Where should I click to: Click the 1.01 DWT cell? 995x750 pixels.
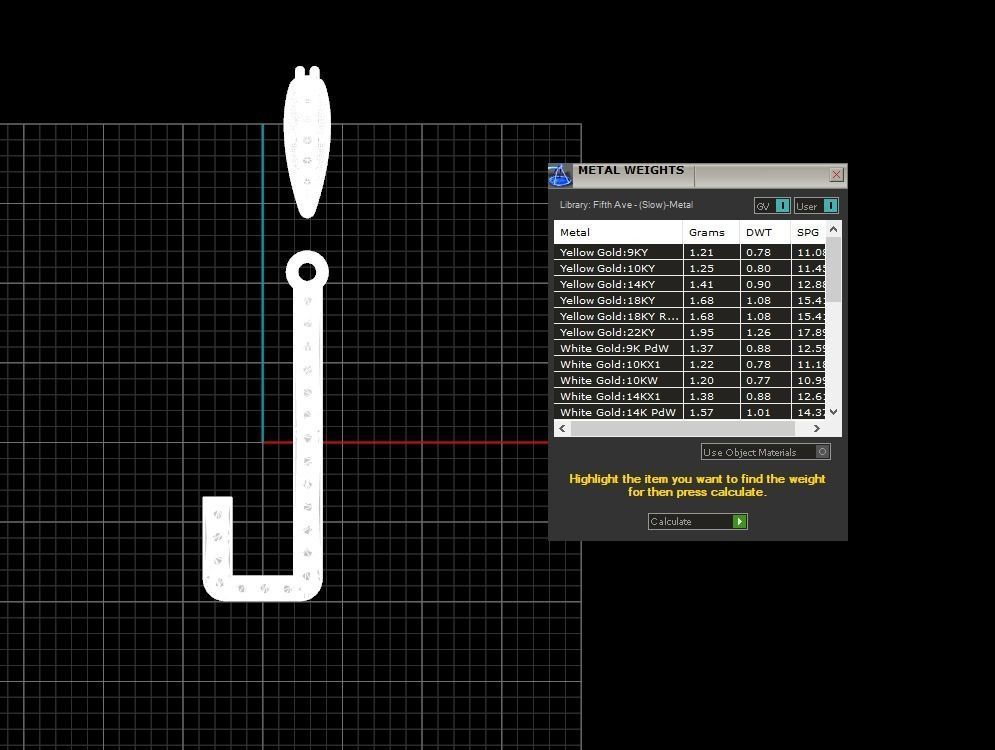(x=765, y=412)
